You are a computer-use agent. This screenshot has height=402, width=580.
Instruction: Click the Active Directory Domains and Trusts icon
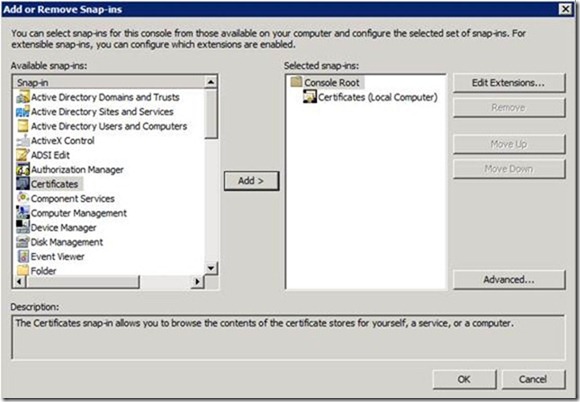[23, 97]
